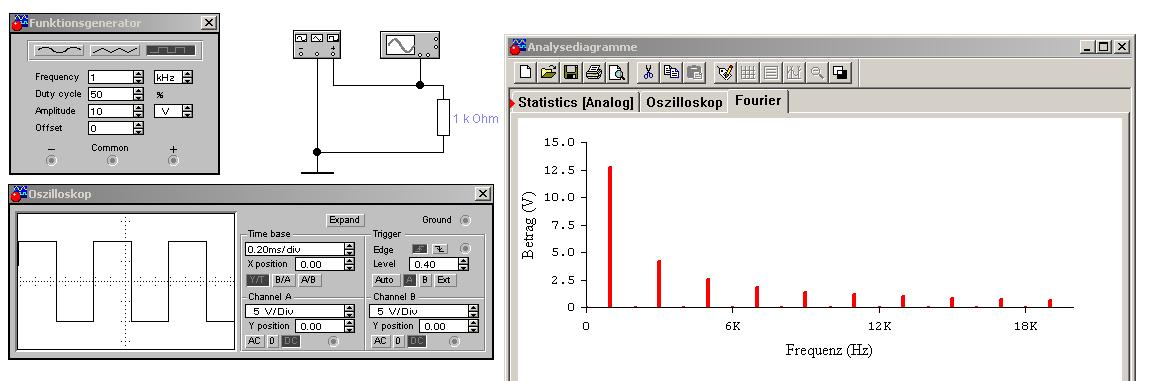1153x381 pixels.
Task: Set Channel A coupling to 0
Action: pos(273,341)
